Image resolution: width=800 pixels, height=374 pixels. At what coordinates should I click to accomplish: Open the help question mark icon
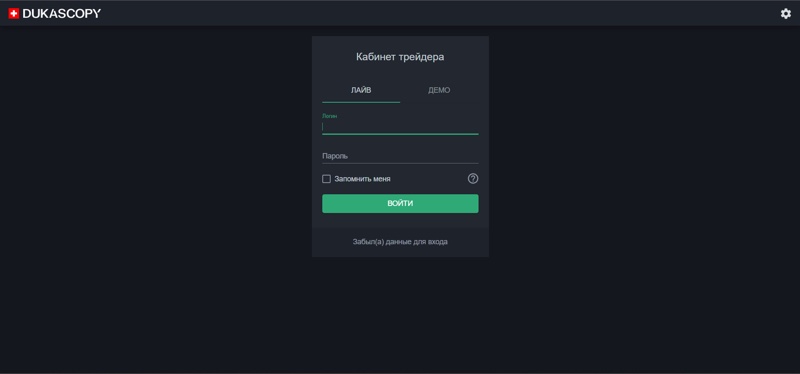point(473,179)
